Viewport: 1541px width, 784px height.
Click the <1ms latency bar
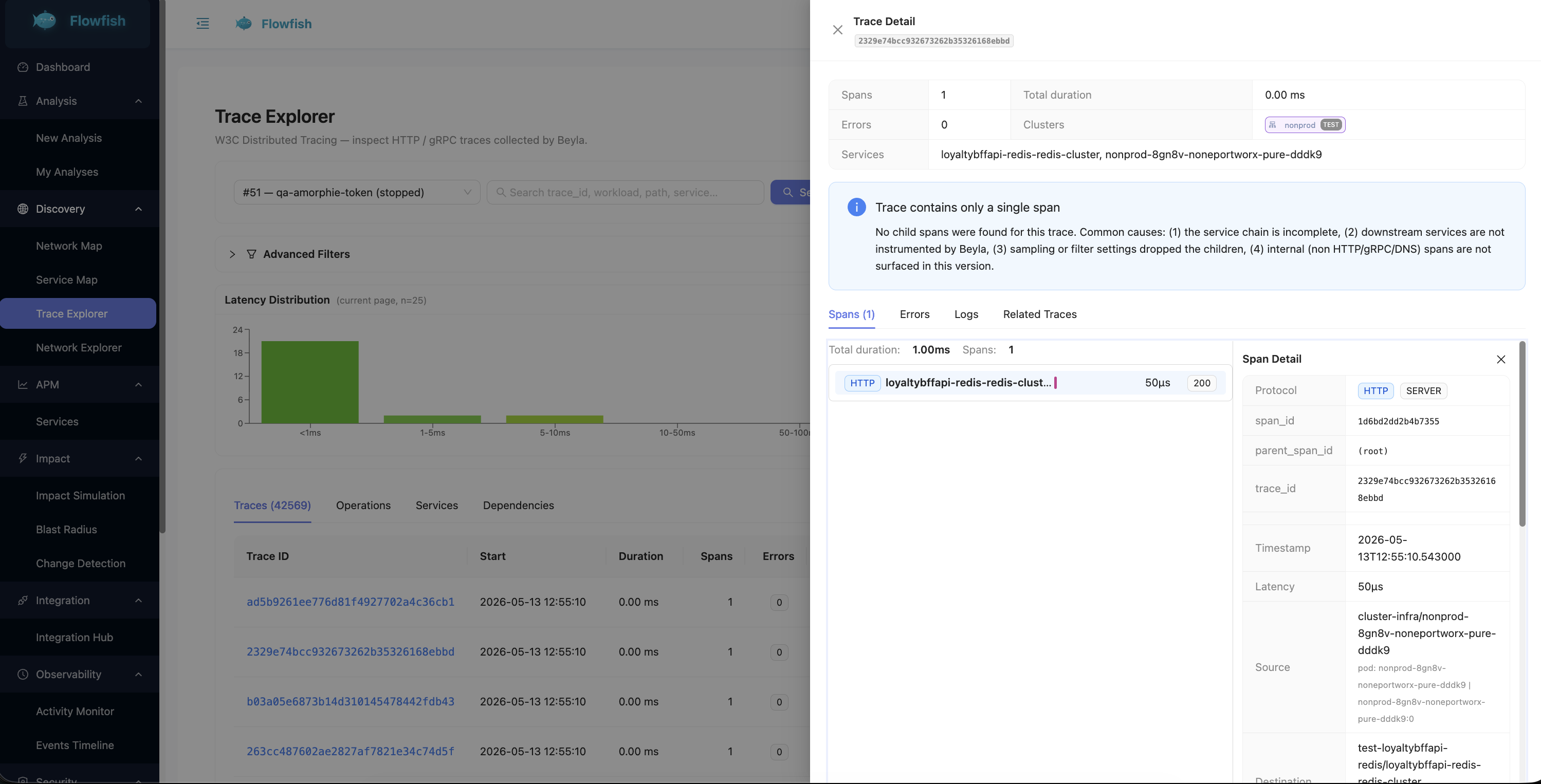(310, 382)
